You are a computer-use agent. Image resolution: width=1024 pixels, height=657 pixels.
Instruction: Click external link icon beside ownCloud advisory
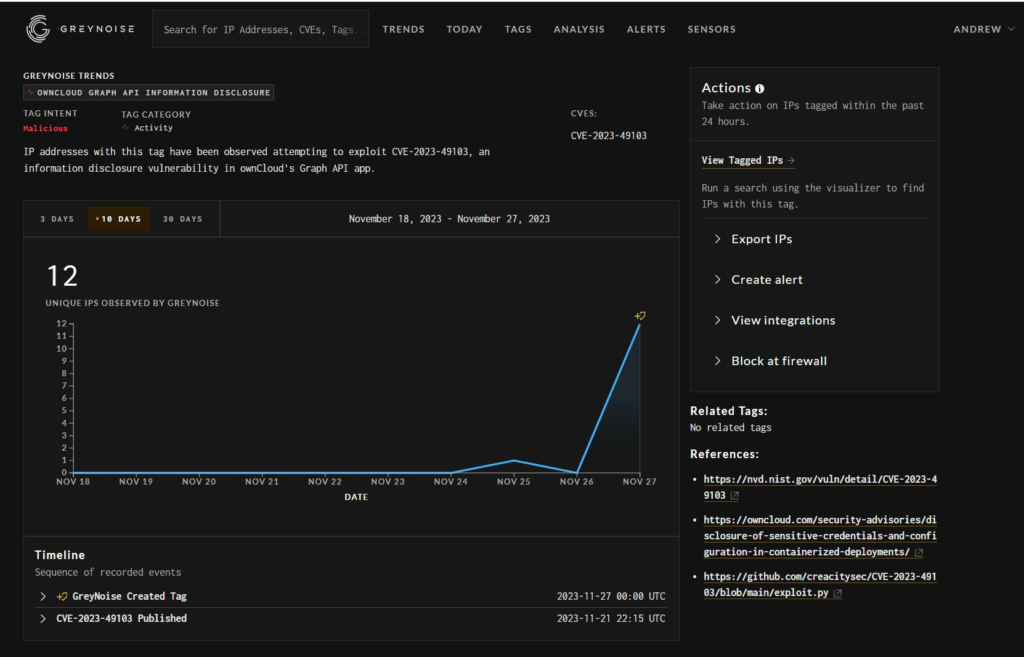tap(918, 552)
